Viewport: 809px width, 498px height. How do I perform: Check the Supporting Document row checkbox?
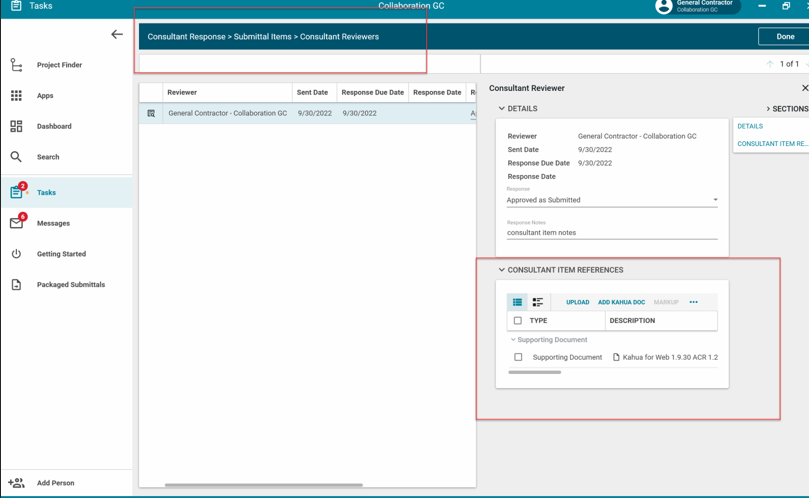[x=518, y=357]
